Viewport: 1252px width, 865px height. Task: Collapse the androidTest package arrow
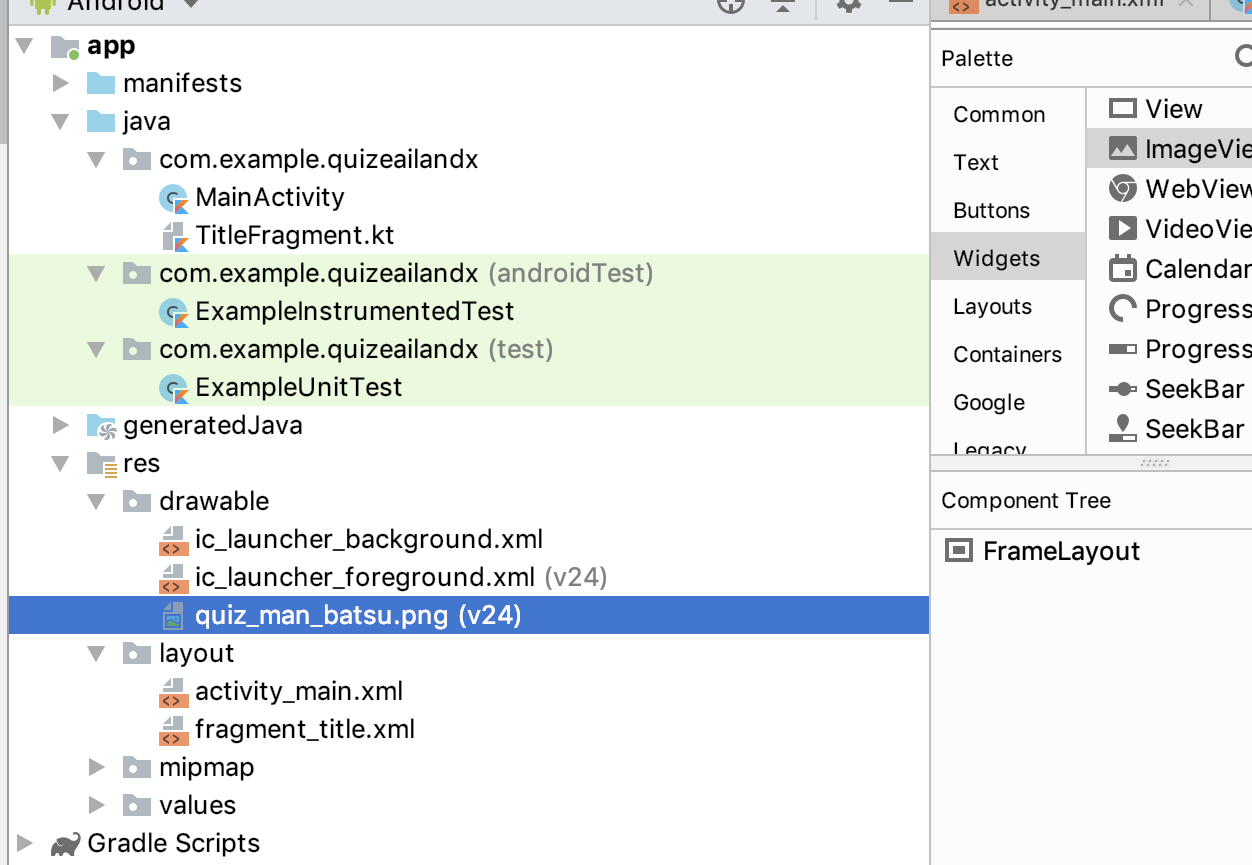[97, 274]
